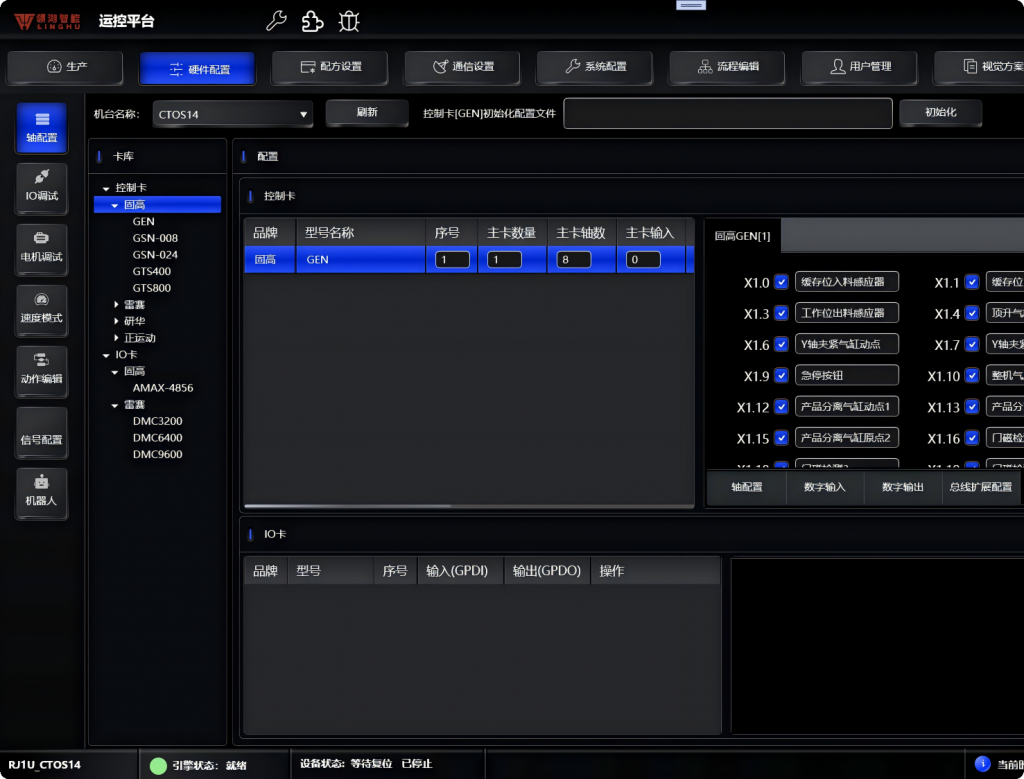Click the wrench icon in title bar
The height and width of the screenshot is (779, 1024).
277,21
